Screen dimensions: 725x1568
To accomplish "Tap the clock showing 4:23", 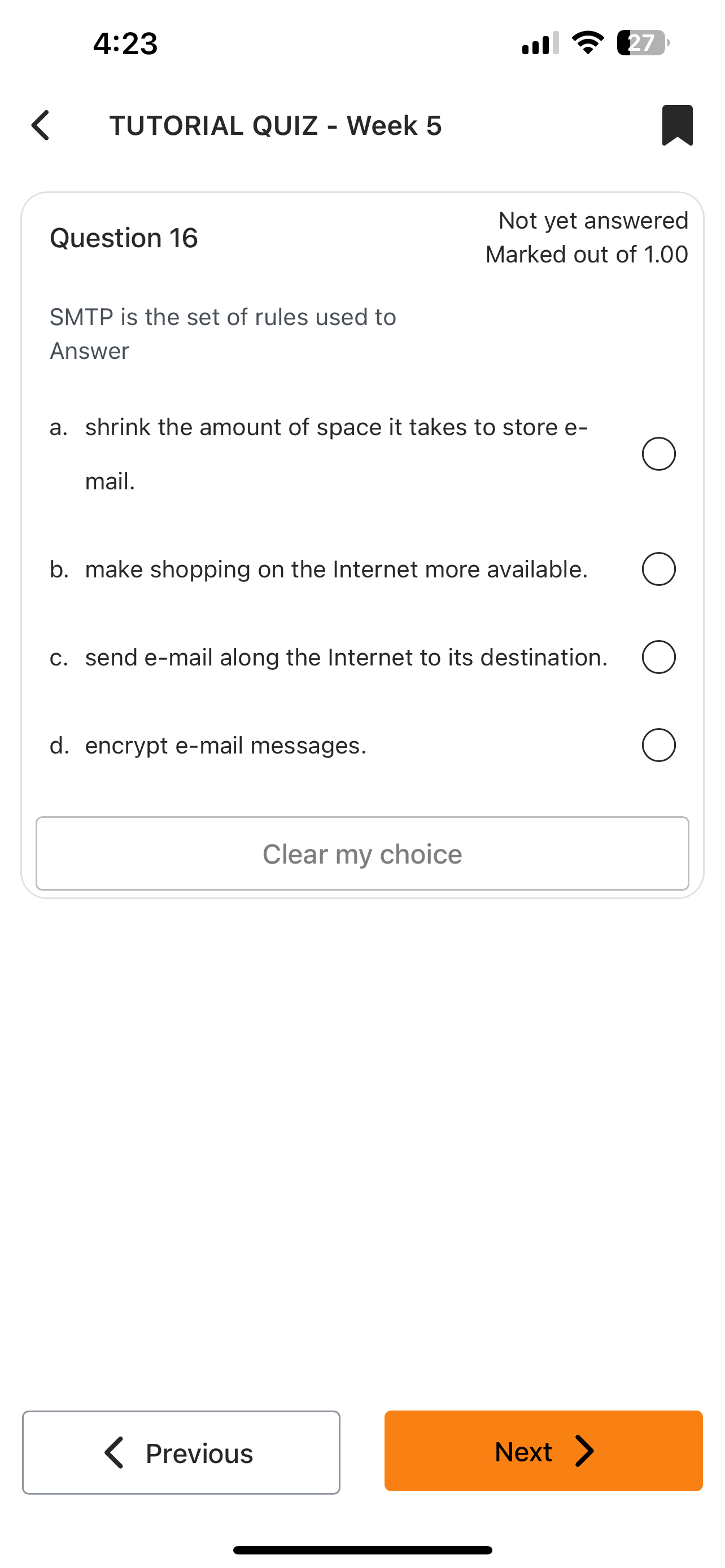I will (125, 43).
